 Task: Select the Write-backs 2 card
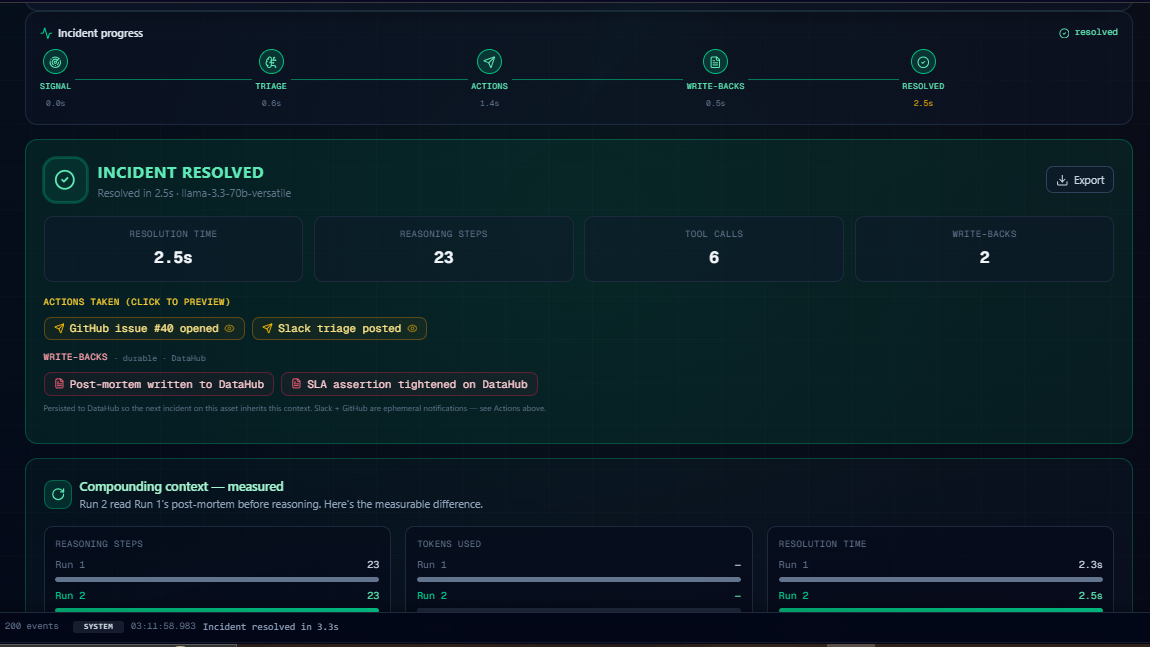(x=984, y=249)
